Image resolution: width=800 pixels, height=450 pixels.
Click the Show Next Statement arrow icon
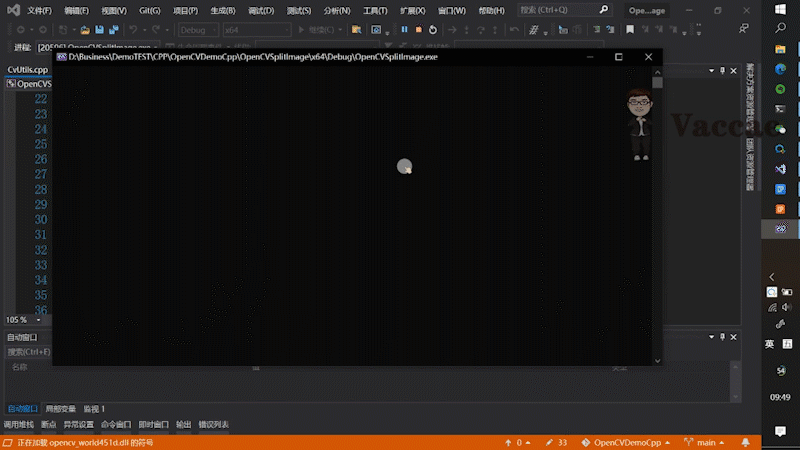(x=452, y=30)
